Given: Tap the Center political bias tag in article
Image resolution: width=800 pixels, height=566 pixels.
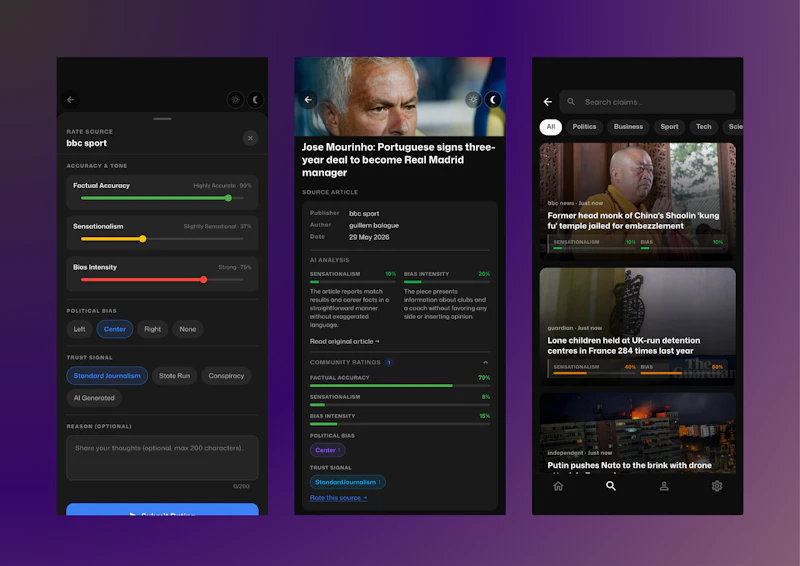Looking at the screenshot, I should pos(328,450).
